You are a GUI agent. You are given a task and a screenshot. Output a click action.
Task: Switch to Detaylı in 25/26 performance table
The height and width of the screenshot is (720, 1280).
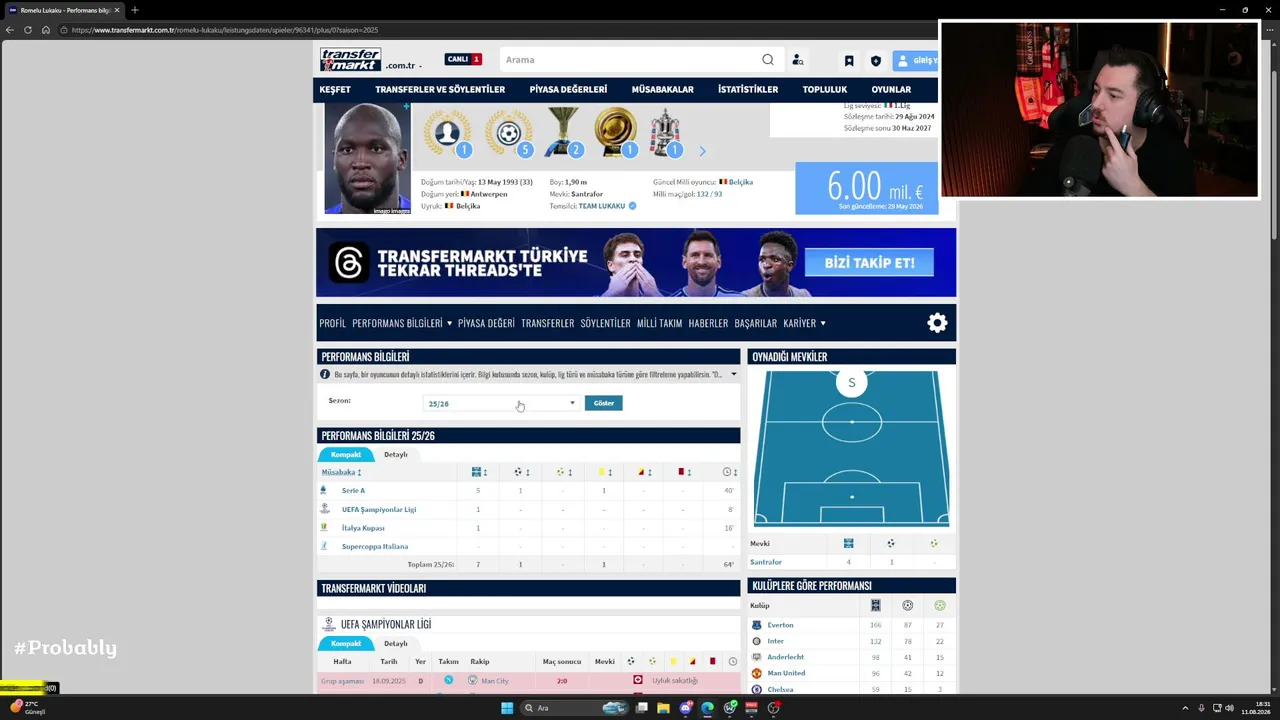[x=396, y=455]
